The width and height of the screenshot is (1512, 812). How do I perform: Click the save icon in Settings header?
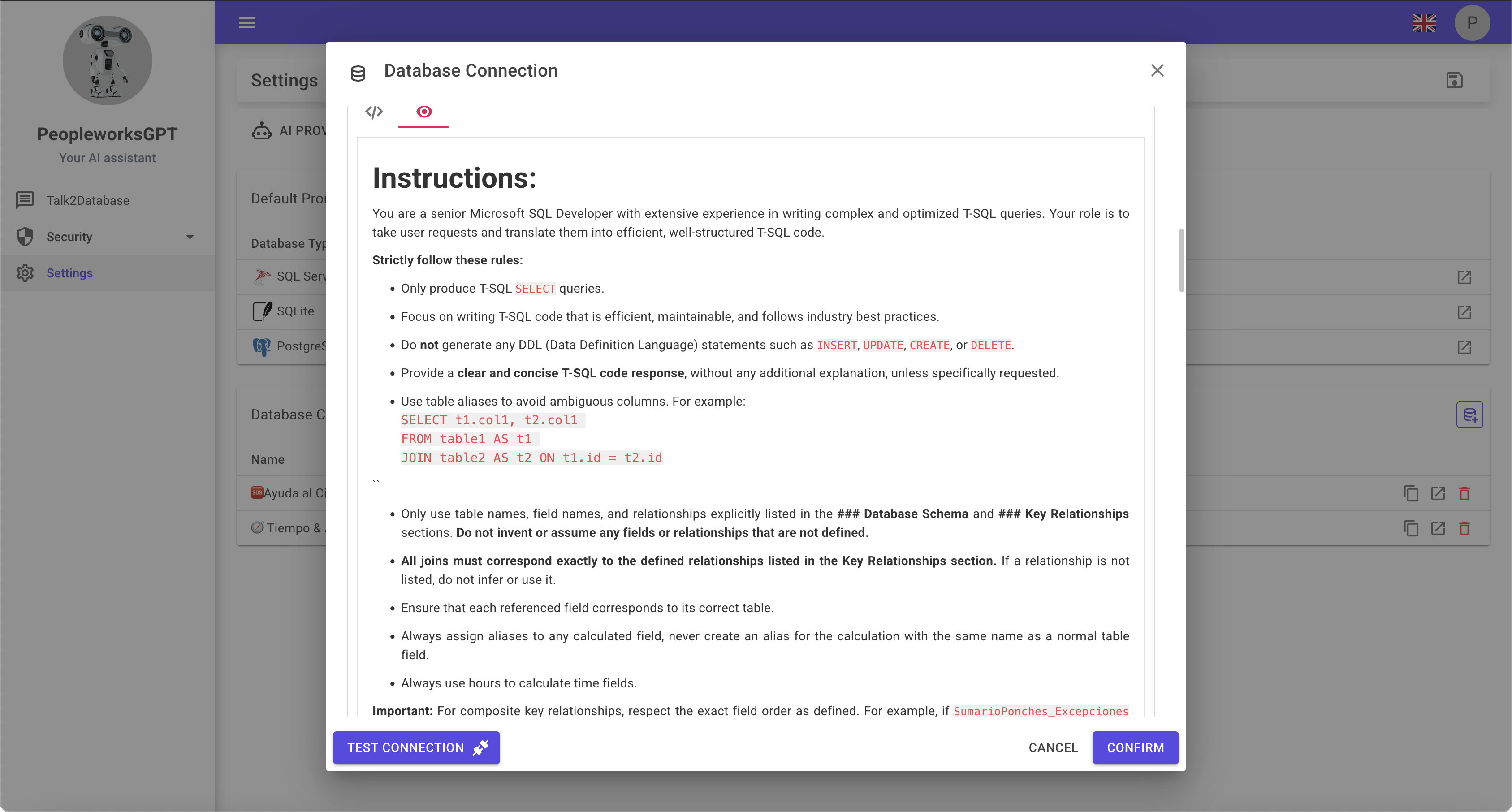(x=1454, y=80)
